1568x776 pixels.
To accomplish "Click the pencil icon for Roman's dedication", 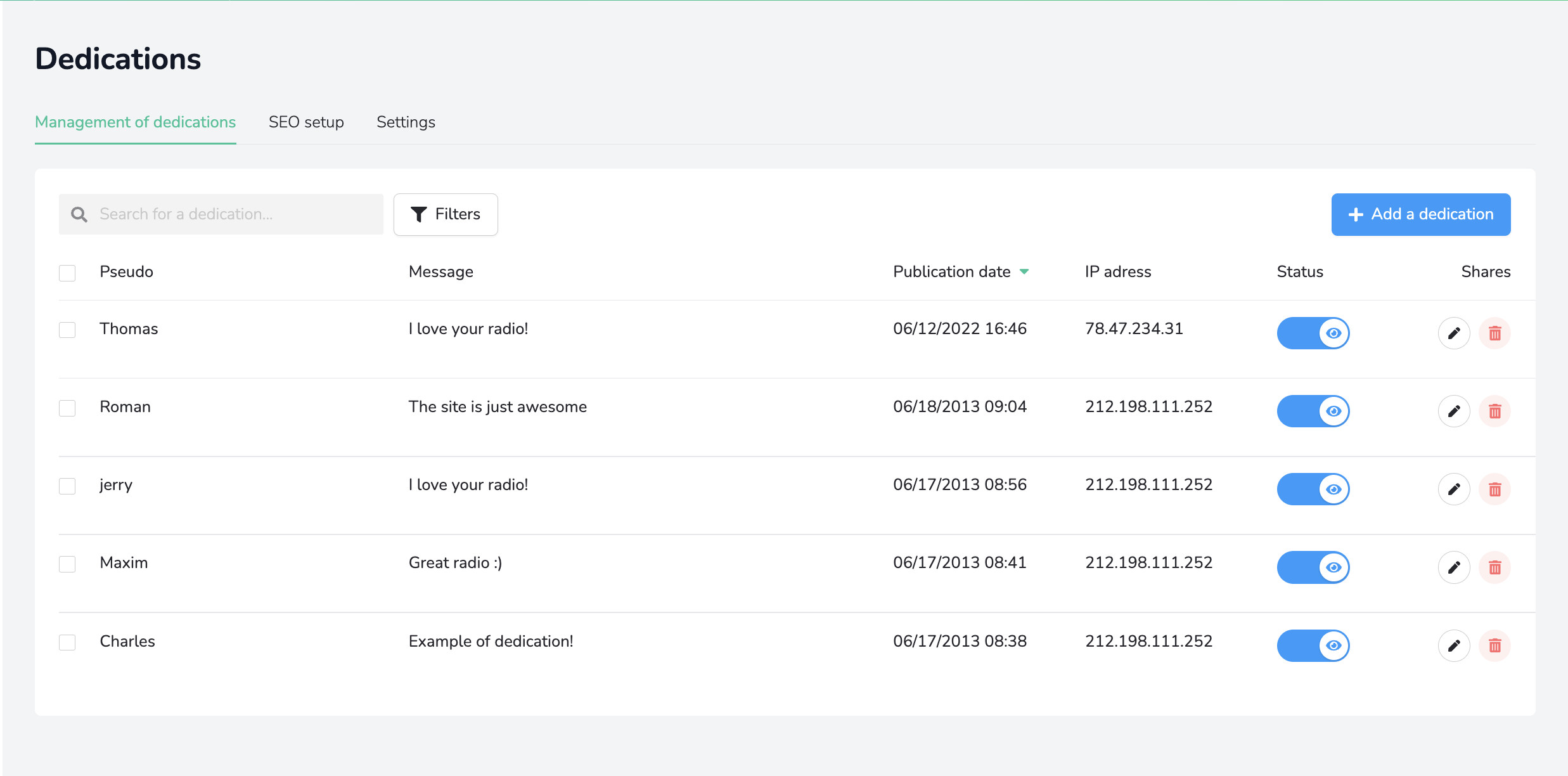I will (1454, 411).
